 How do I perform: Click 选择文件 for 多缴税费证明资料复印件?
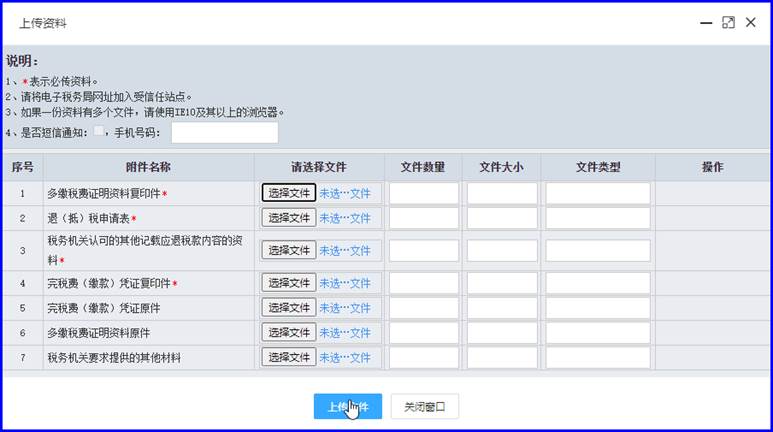point(289,193)
